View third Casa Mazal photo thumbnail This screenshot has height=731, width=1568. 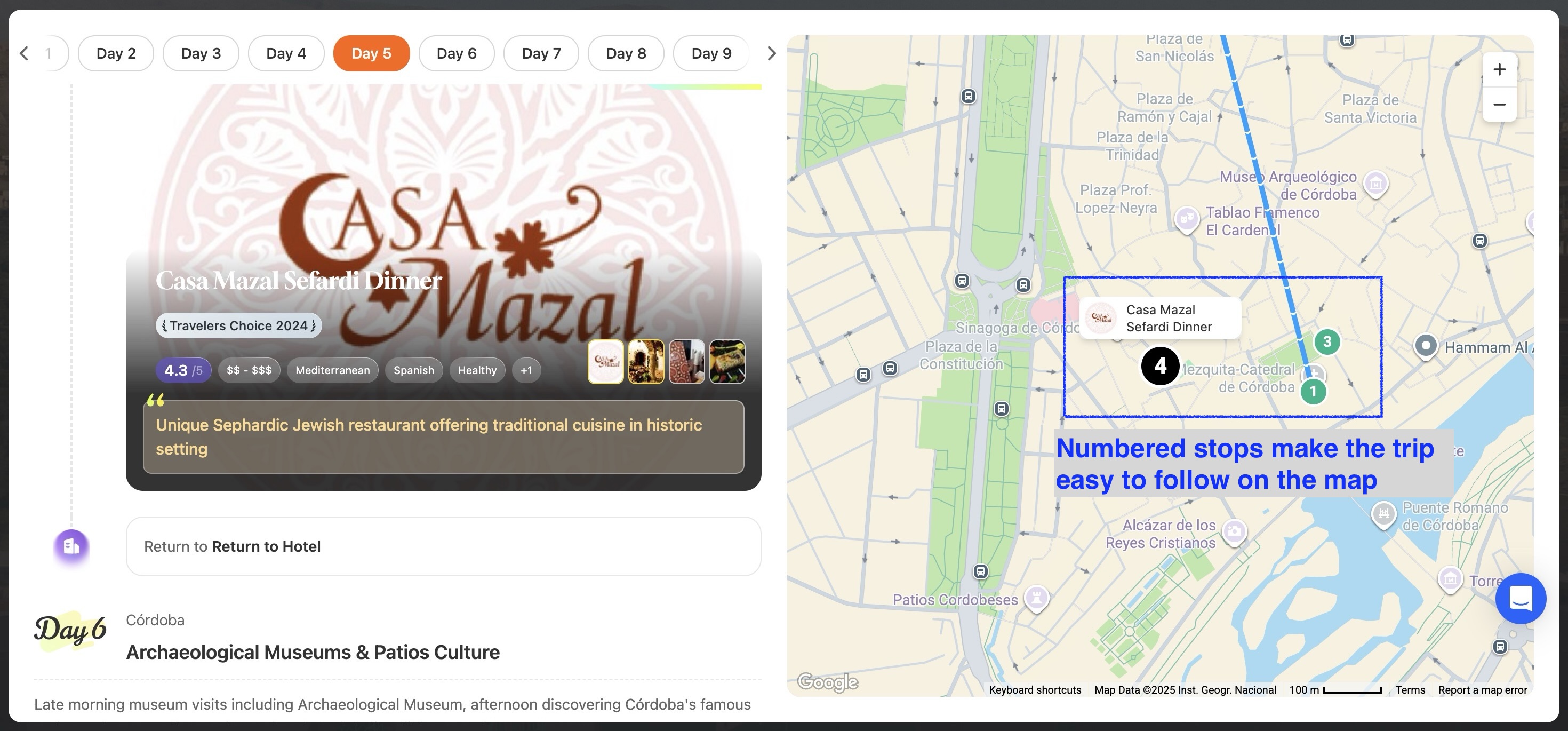tap(686, 362)
